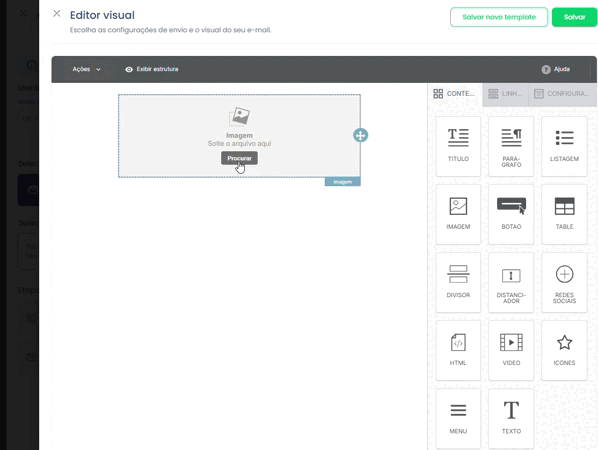Select the Parágrafo content block
Image resolution: width=598 pixels, height=450 pixels.
(511, 146)
